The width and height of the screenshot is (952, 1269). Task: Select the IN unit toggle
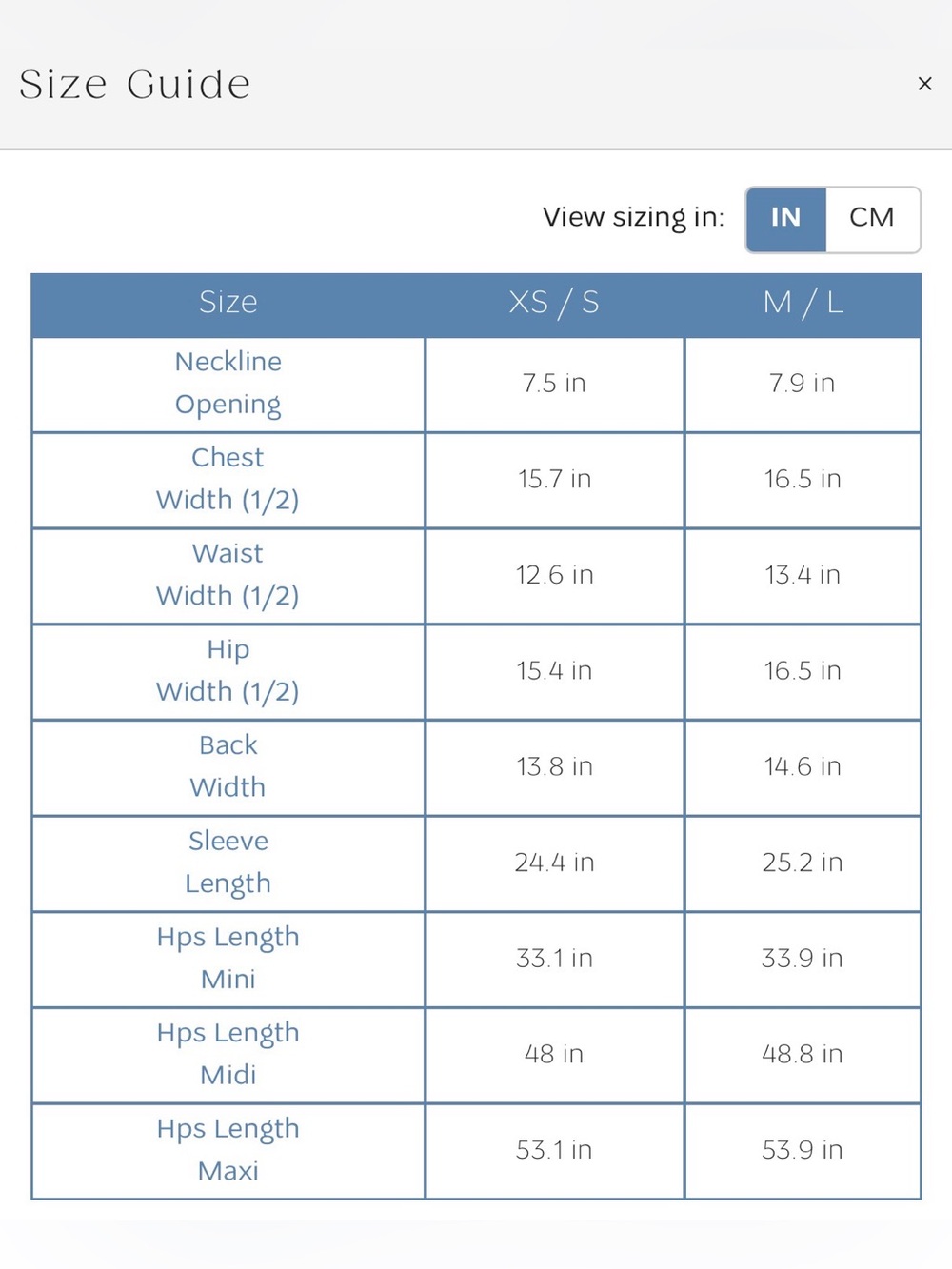tap(785, 218)
